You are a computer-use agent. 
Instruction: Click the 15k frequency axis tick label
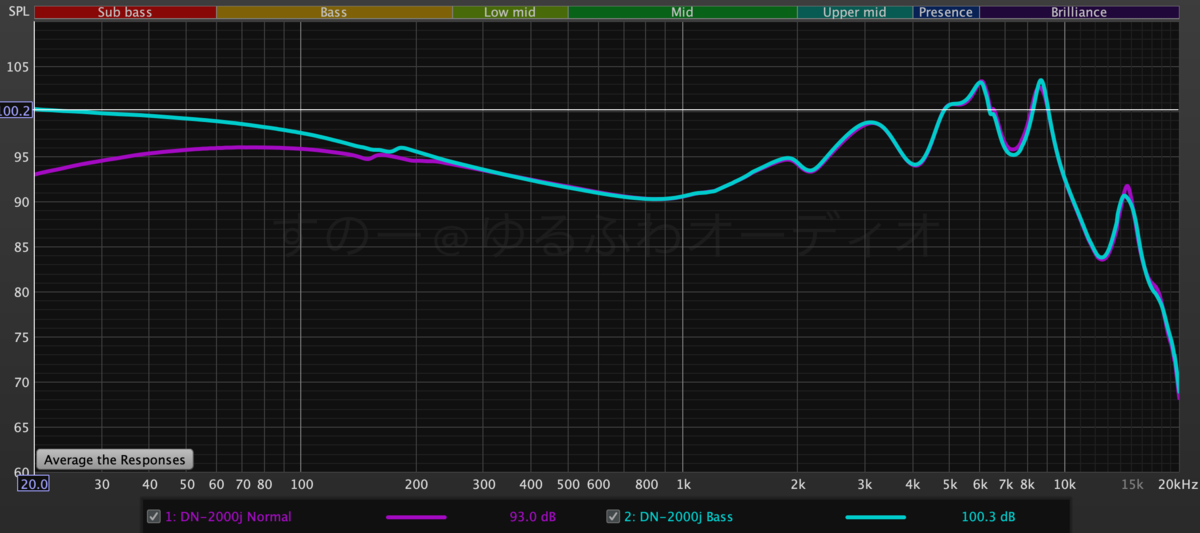pos(1131,484)
